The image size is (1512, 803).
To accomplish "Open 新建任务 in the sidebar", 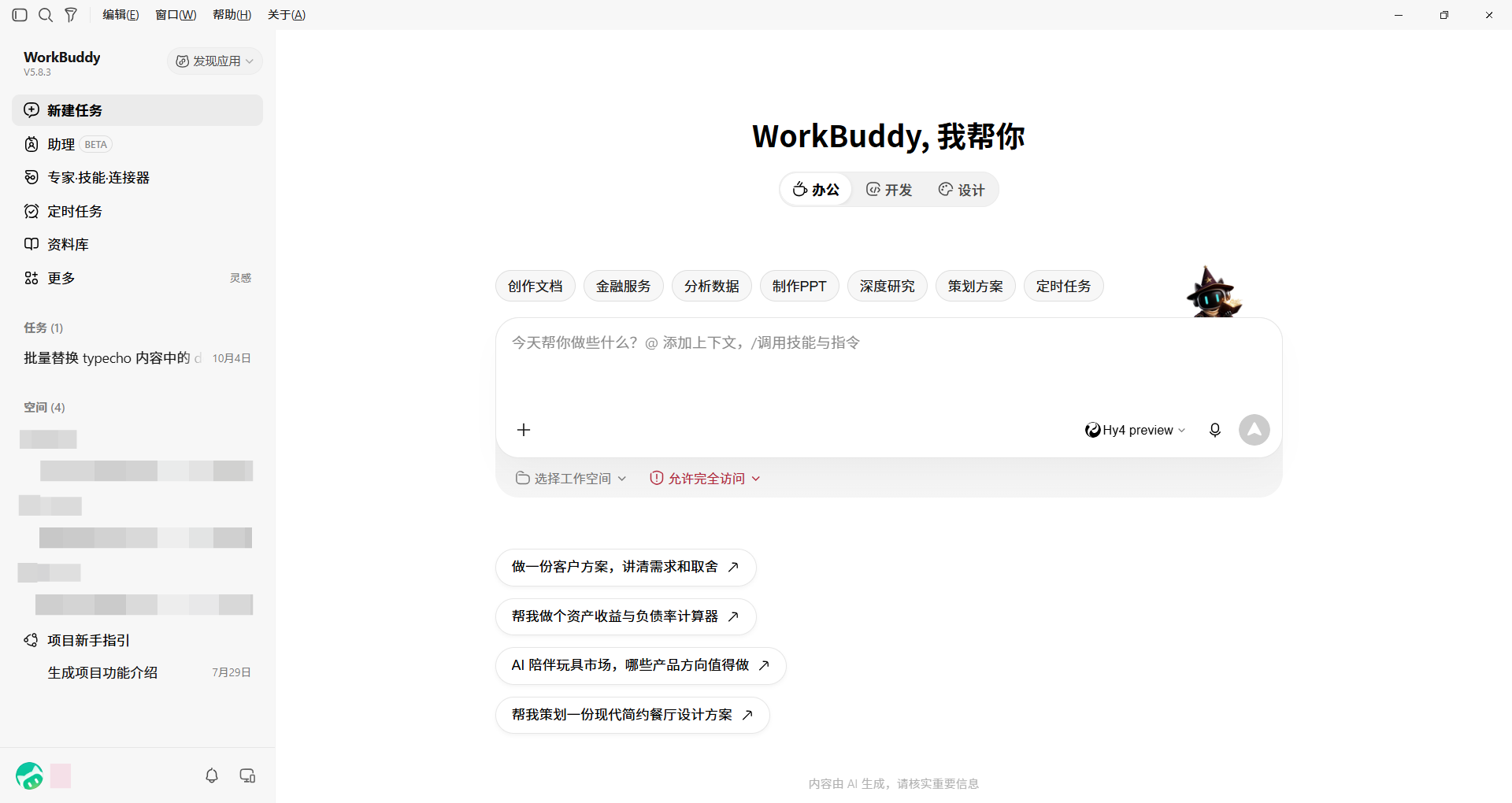I will point(137,110).
